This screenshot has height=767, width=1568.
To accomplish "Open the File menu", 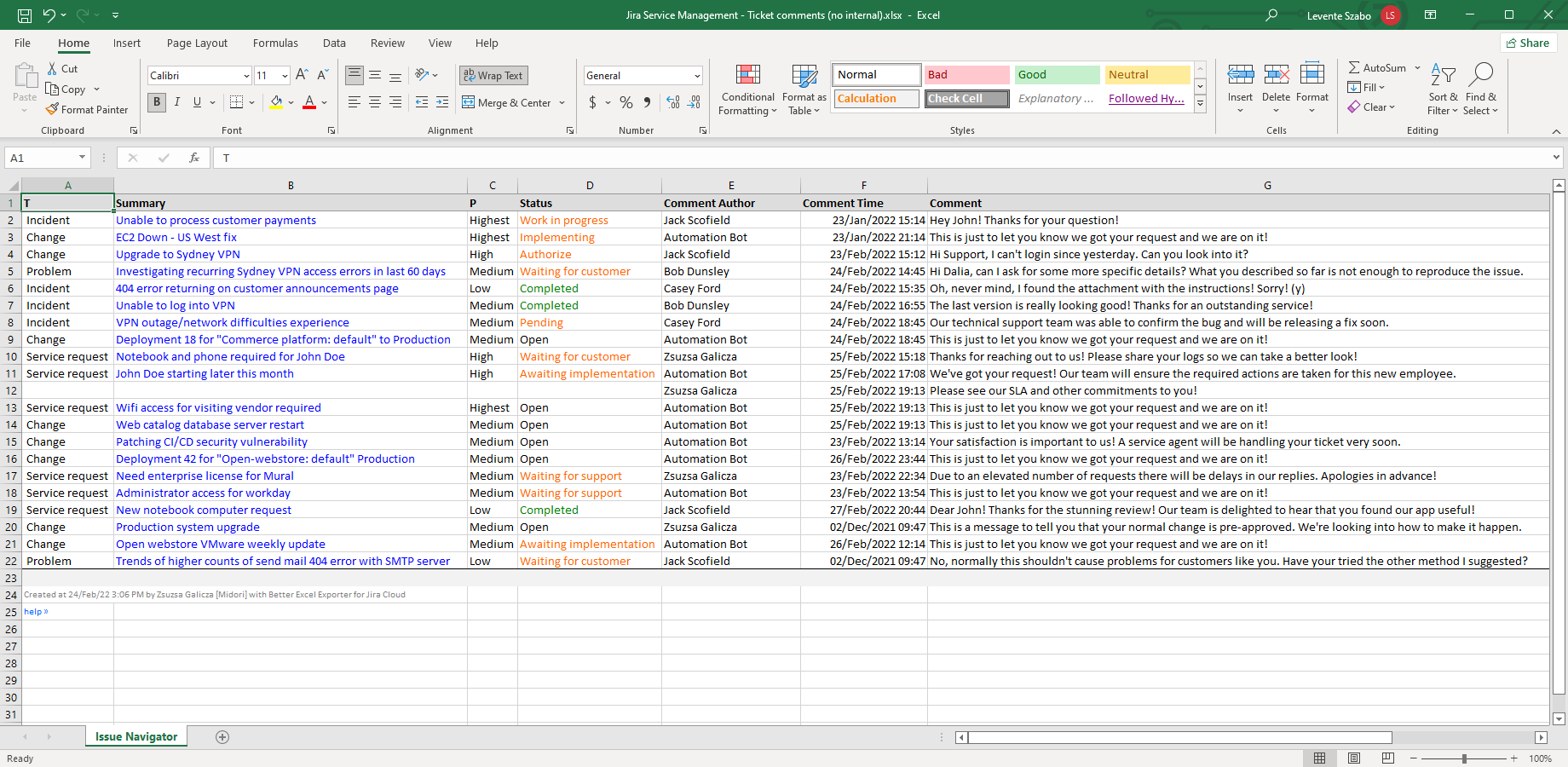I will [x=23, y=43].
